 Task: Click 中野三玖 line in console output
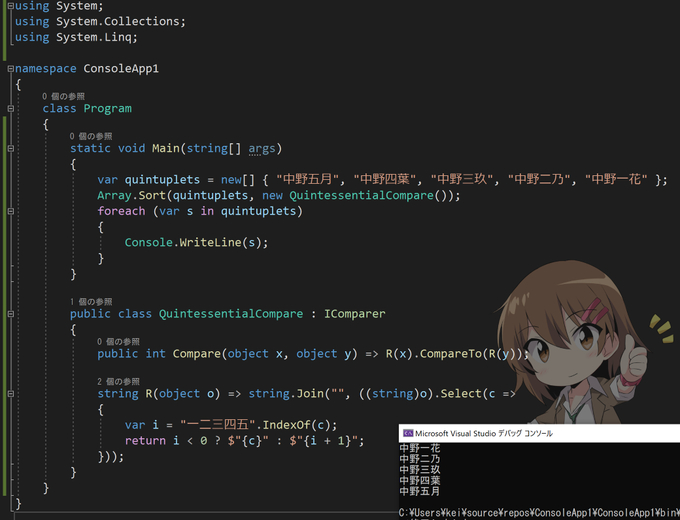[419, 470]
